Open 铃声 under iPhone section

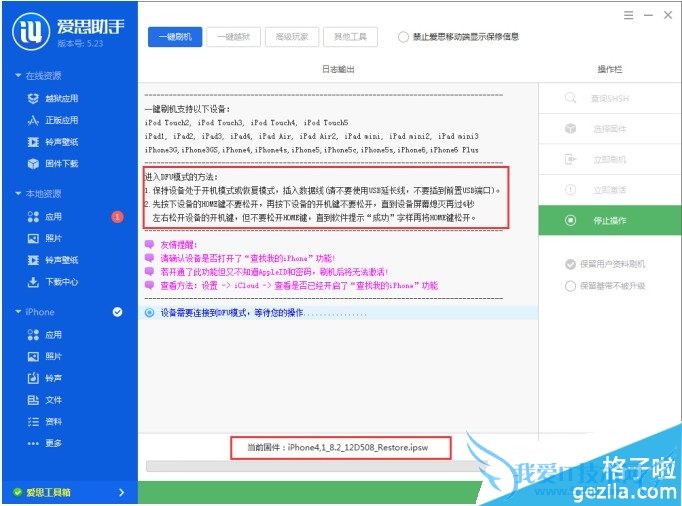pyautogui.click(x=45, y=378)
